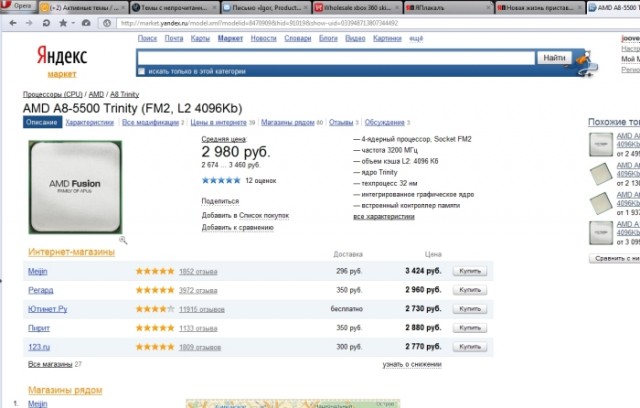Image resolution: width=640 pixels, height=408 pixels.
Task: Click the top similar-product thumbnail on the right
Action: coord(601,144)
